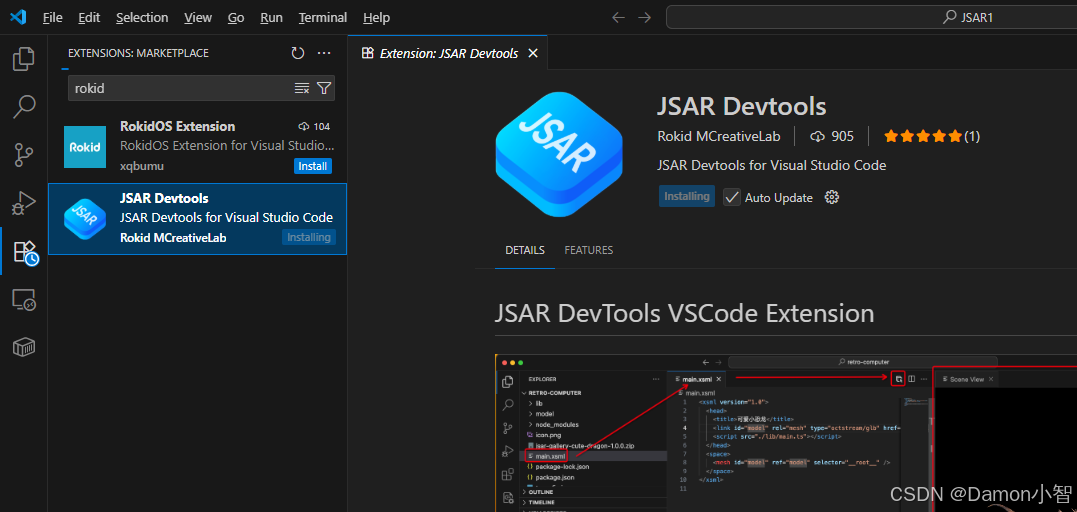Image resolution: width=1077 pixels, height=512 pixels.
Task: Navigate forward with the right arrow
Action: pyautogui.click(x=644, y=18)
